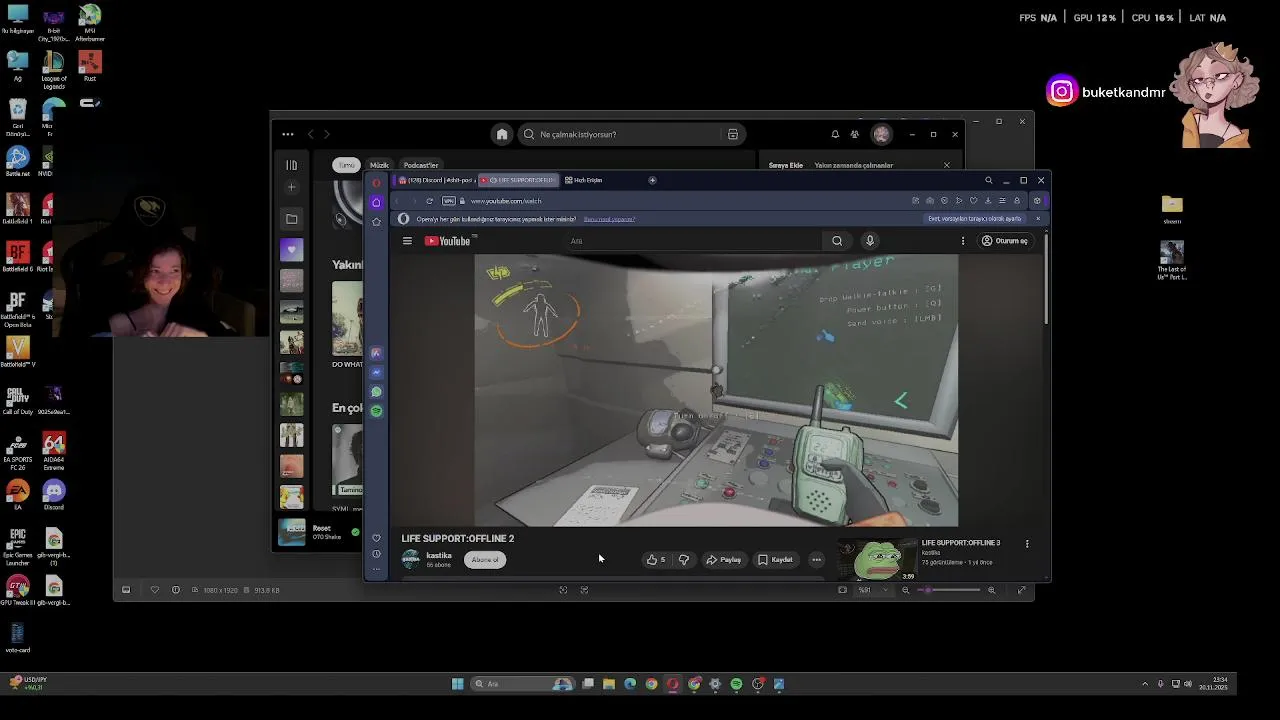The image size is (1280, 720).
Task: Open Spotify three-dot menu
Action: 288,134
